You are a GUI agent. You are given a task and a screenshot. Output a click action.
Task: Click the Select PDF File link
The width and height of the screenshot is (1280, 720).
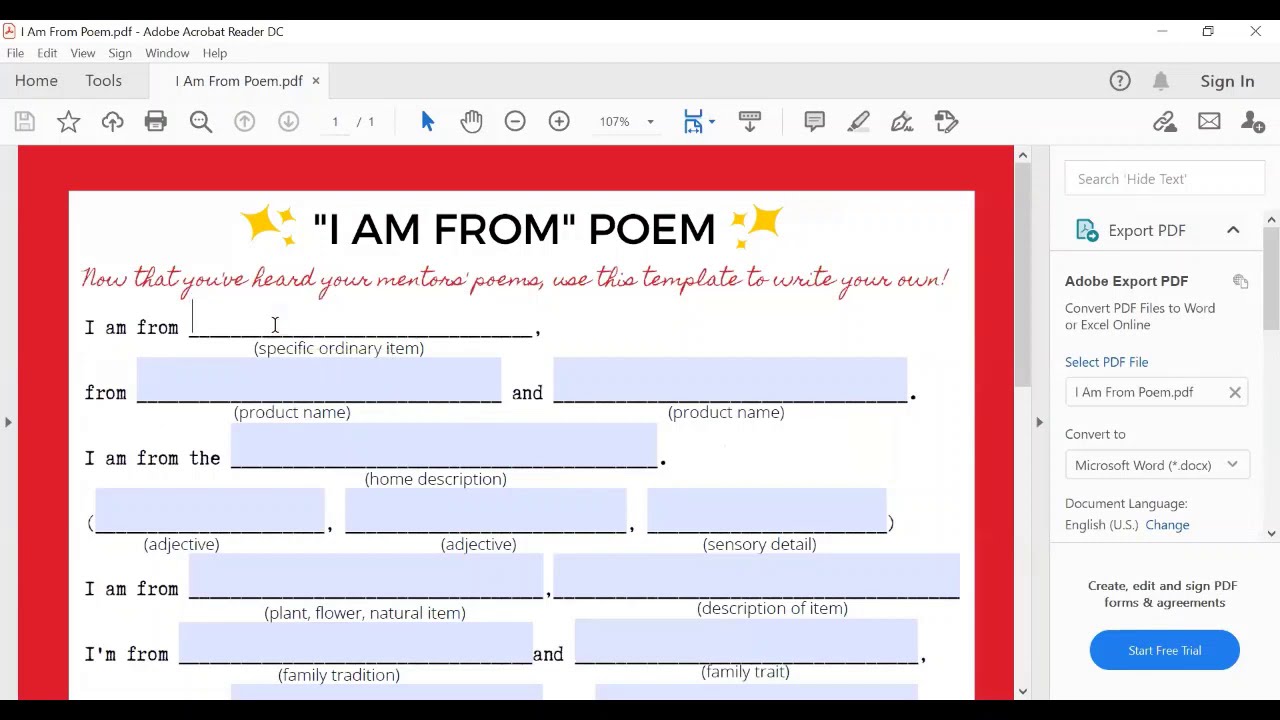pos(1106,362)
